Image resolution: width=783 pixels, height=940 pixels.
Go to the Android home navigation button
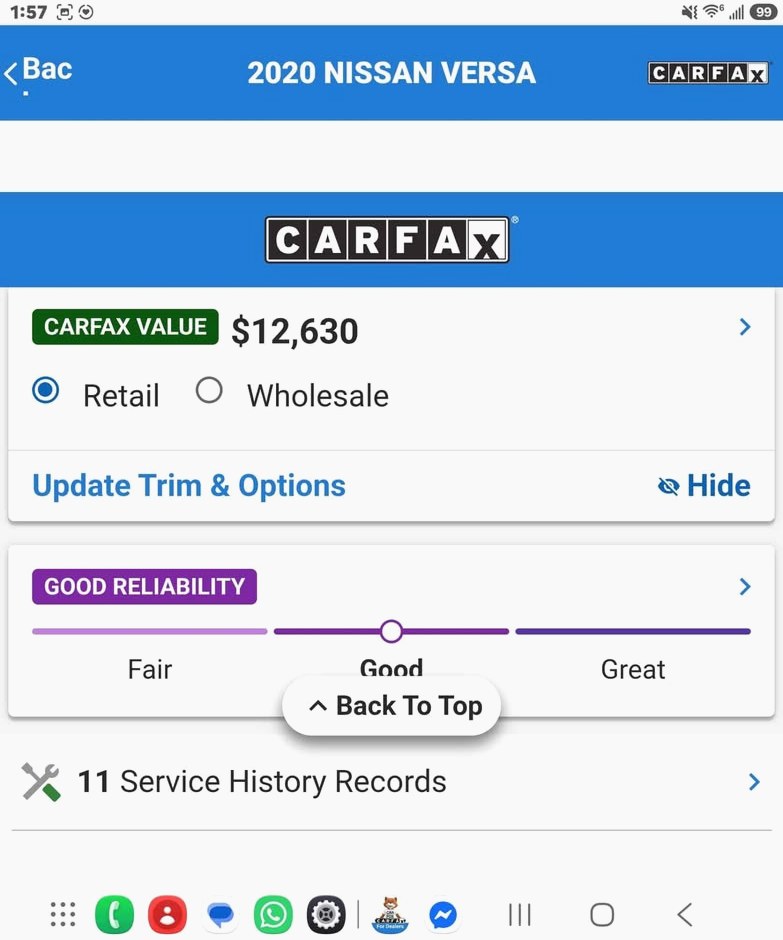click(602, 915)
